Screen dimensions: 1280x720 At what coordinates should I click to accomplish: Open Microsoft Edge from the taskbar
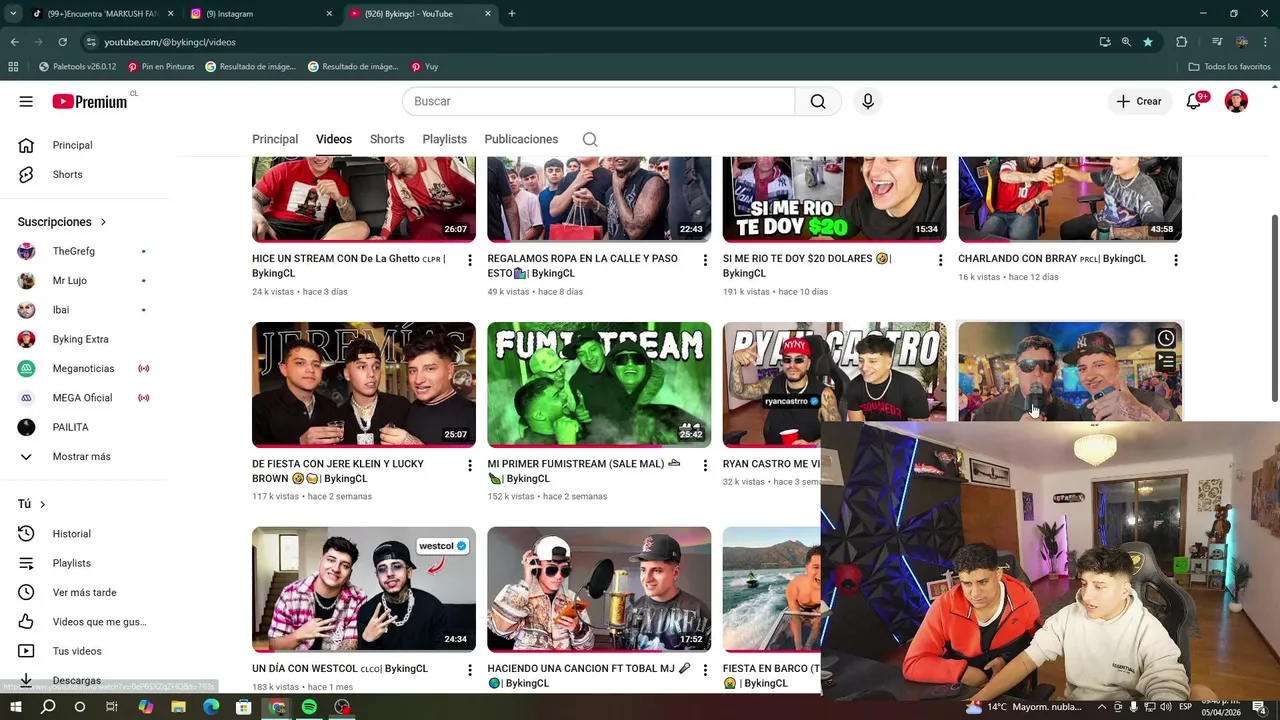point(211,707)
